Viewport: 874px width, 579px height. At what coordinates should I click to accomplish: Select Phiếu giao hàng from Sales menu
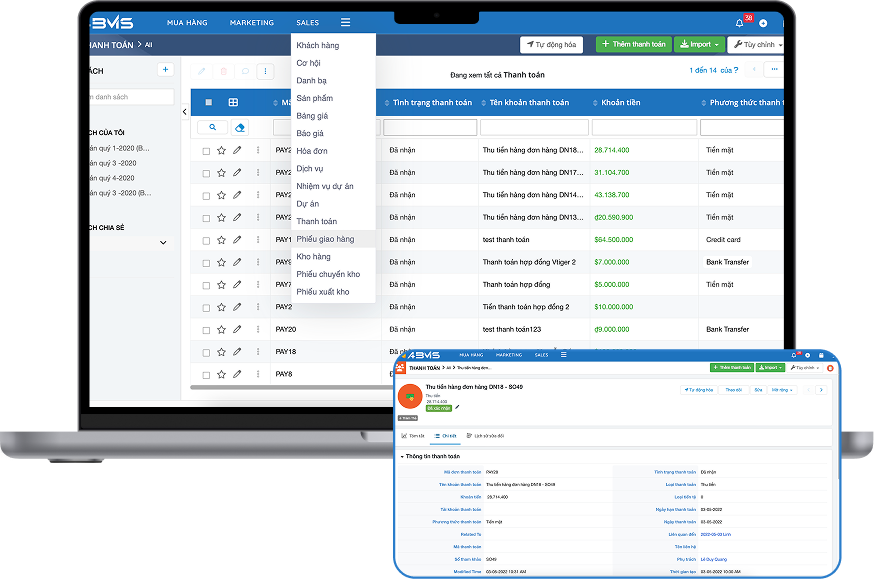[325, 239]
